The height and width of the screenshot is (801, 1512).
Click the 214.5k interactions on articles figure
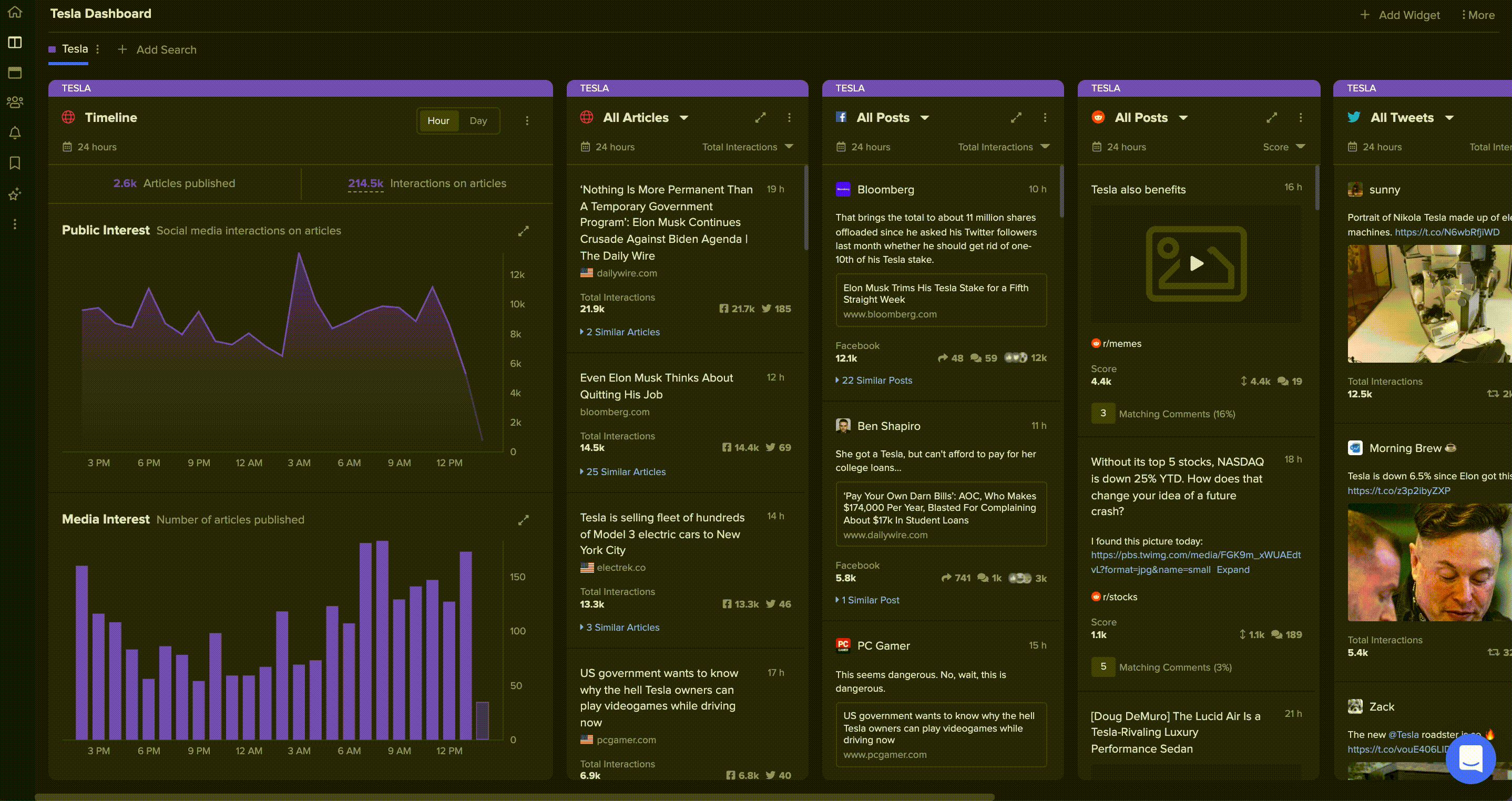365,183
